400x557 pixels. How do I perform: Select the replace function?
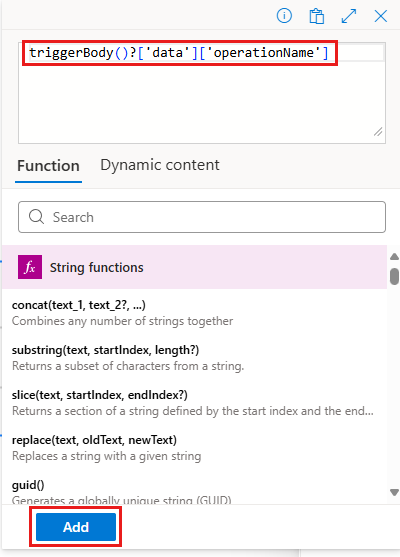(x=194, y=448)
